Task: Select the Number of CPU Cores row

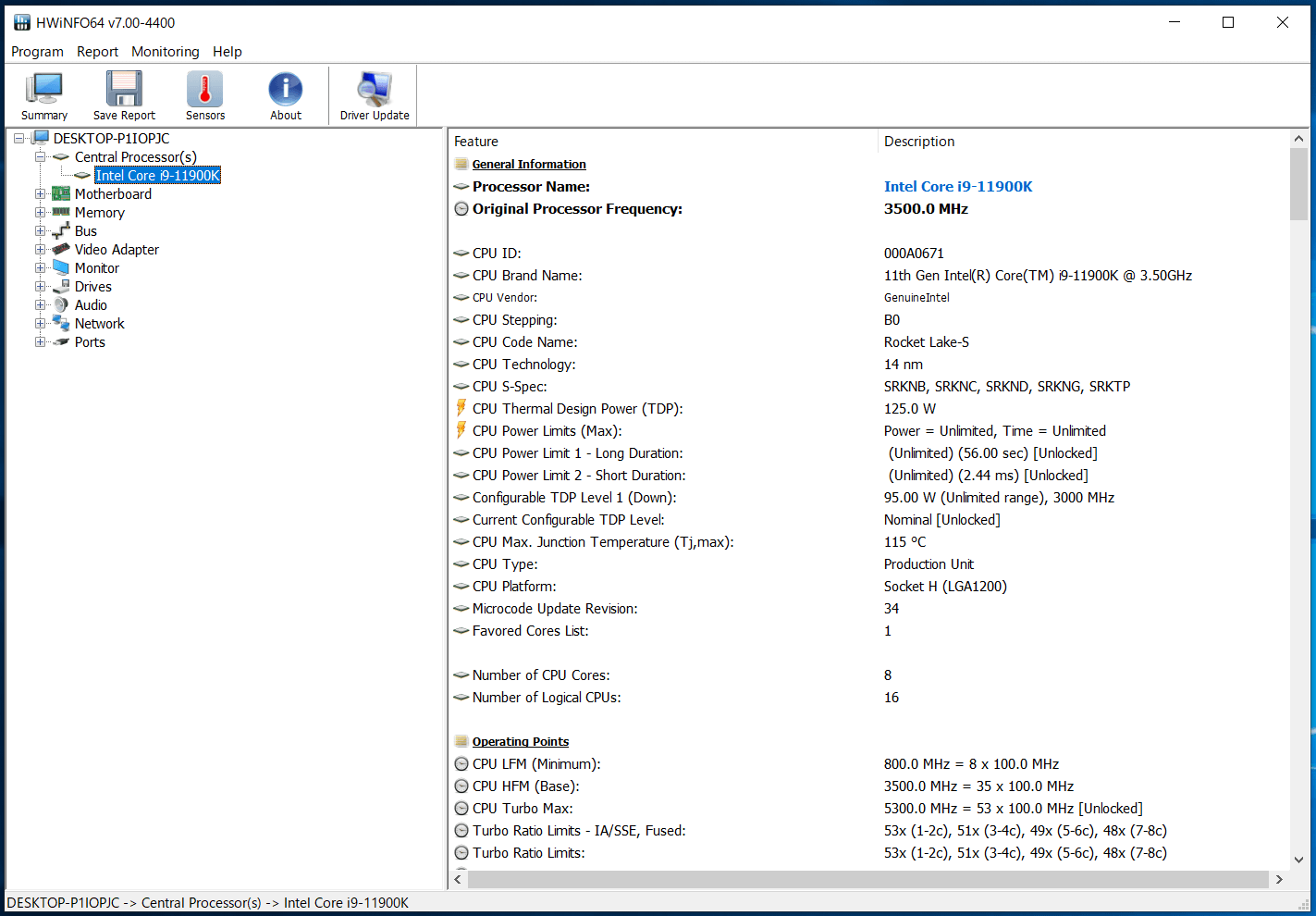Action: tap(869, 675)
